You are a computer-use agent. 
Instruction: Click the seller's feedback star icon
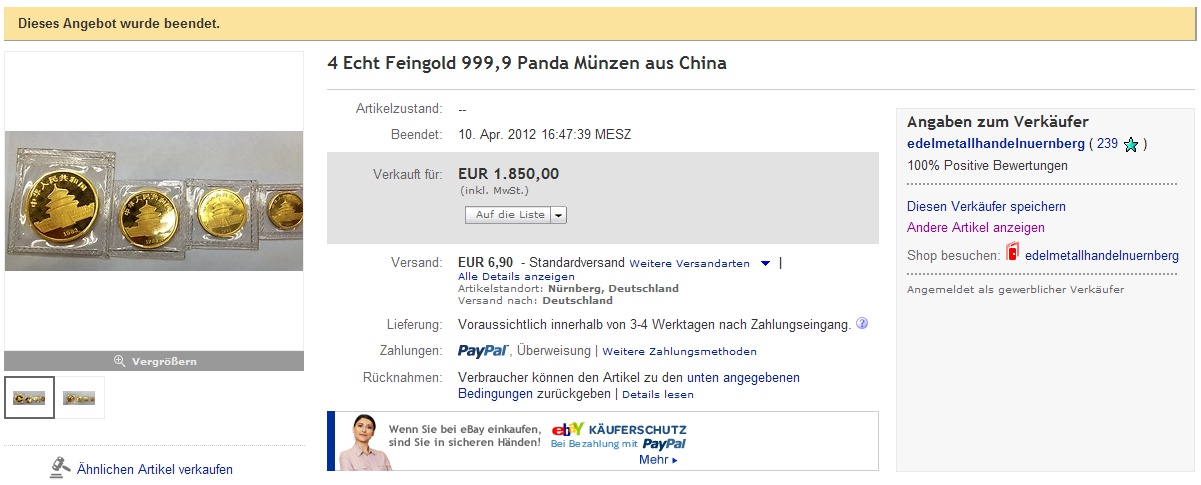click(1131, 145)
